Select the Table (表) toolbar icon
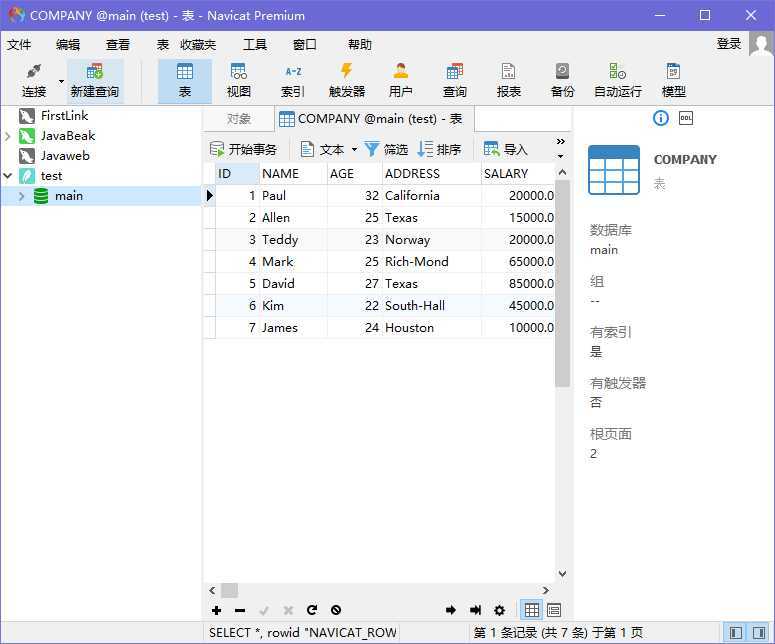This screenshot has height=644, width=775. tap(185, 81)
